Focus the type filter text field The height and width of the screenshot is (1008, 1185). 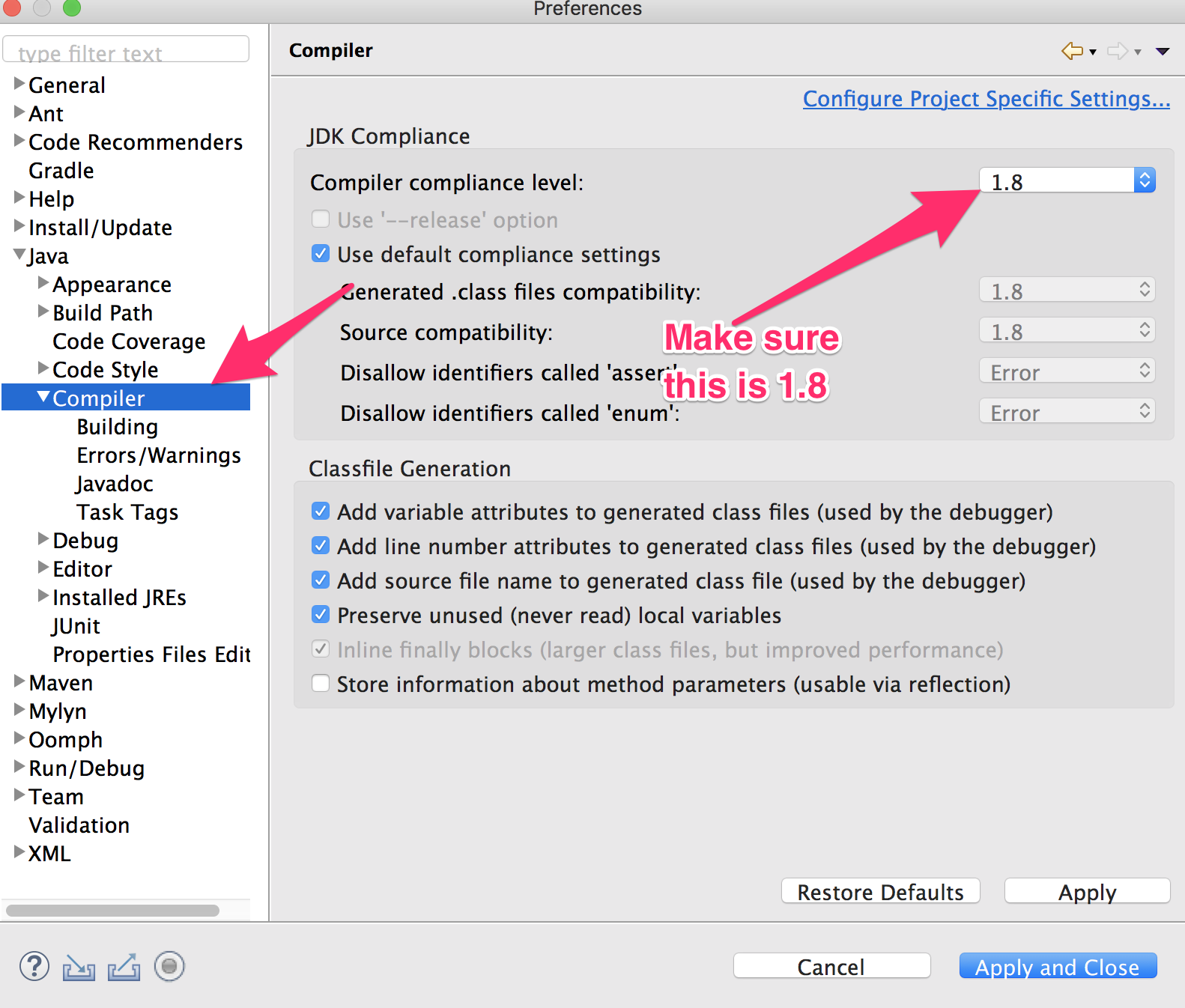(126, 51)
